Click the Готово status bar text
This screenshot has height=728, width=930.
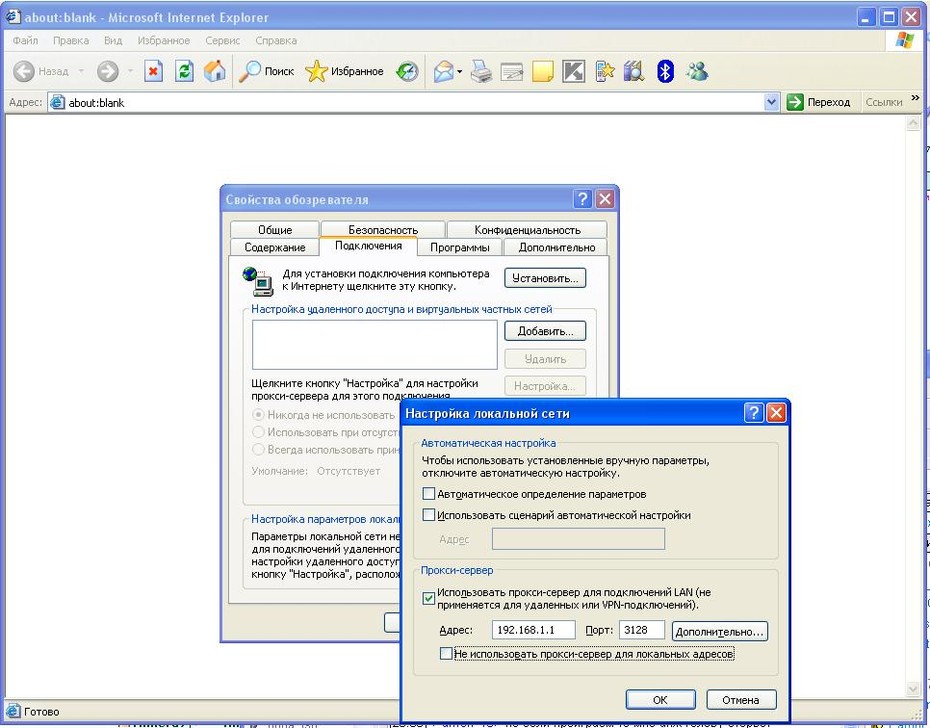pos(42,711)
